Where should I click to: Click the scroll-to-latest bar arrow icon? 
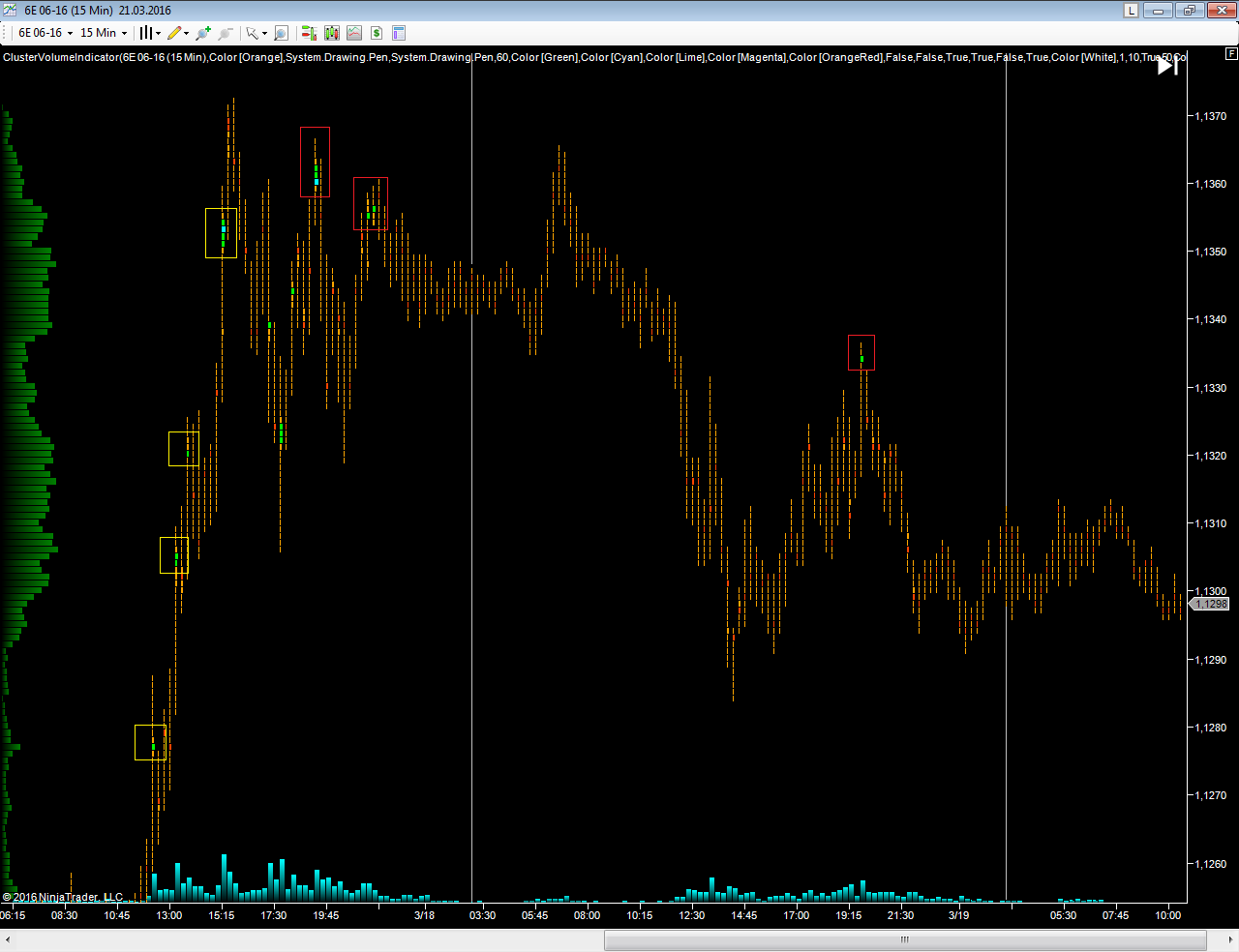[x=1168, y=65]
